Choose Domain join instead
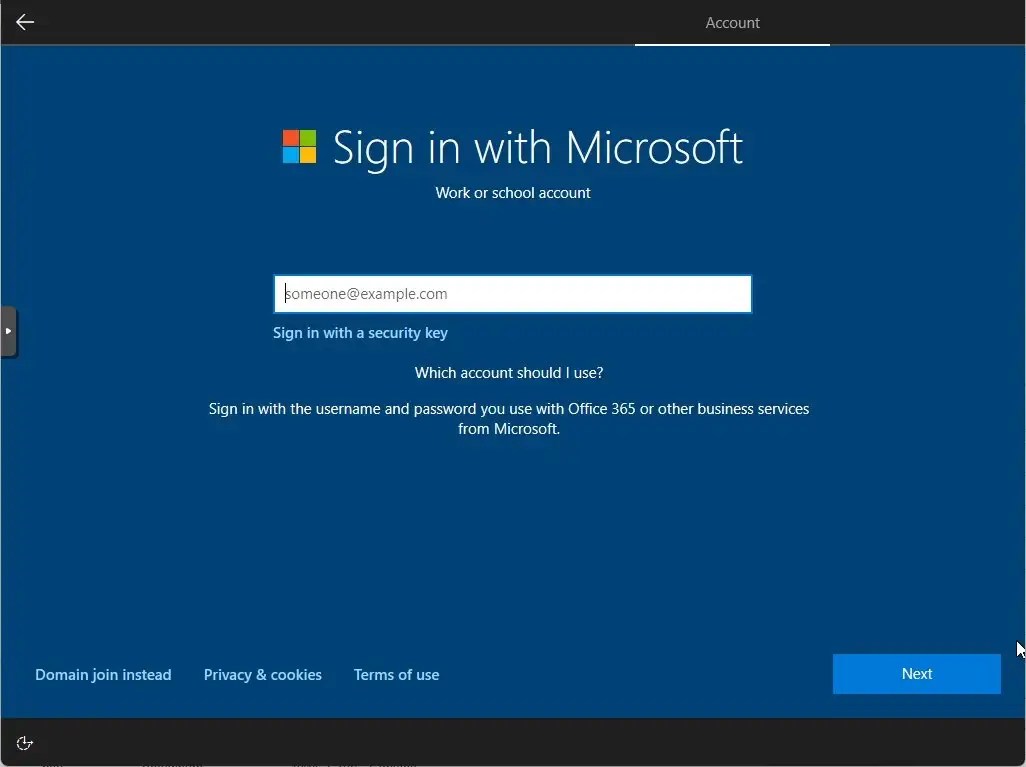This screenshot has height=767, width=1026. coord(103,674)
